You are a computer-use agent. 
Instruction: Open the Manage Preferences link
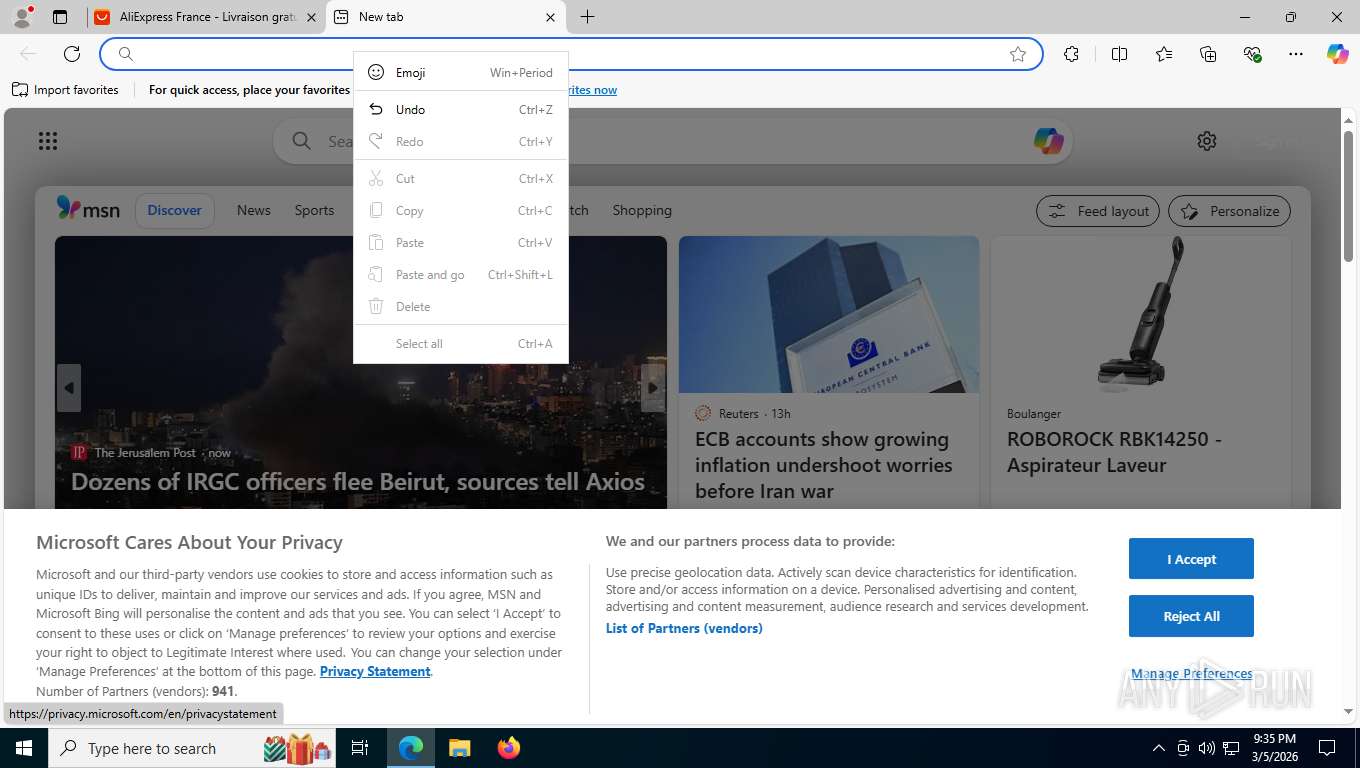(x=1191, y=673)
